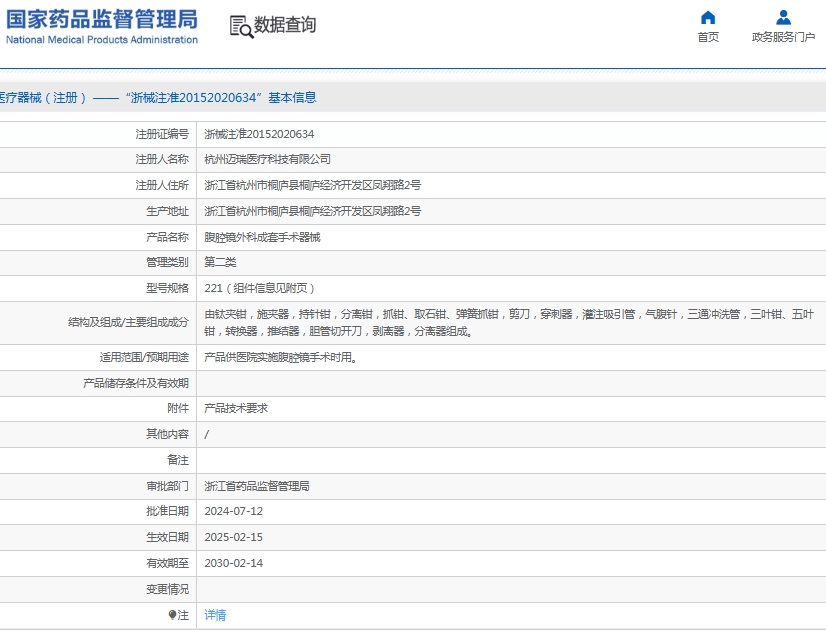Open the 数据查询 search icon

point(241,26)
